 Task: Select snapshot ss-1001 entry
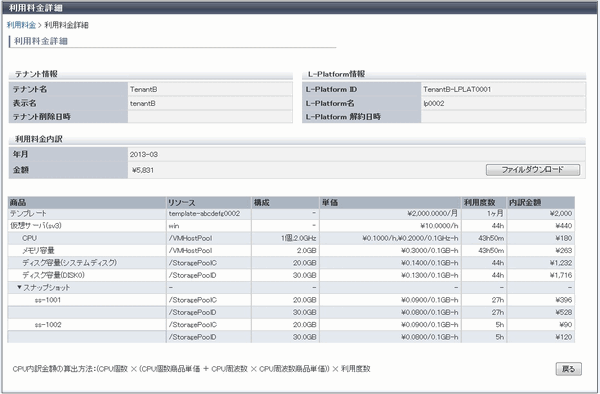click(x=48, y=300)
